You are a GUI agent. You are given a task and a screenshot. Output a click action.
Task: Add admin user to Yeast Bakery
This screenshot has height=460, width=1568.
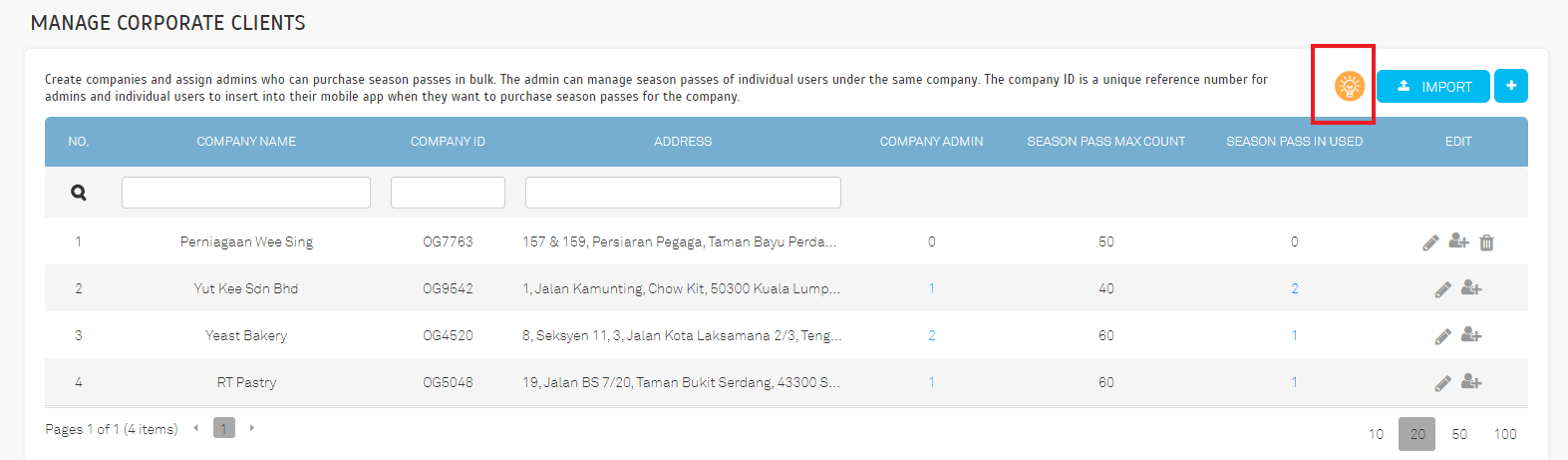tap(1471, 335)
